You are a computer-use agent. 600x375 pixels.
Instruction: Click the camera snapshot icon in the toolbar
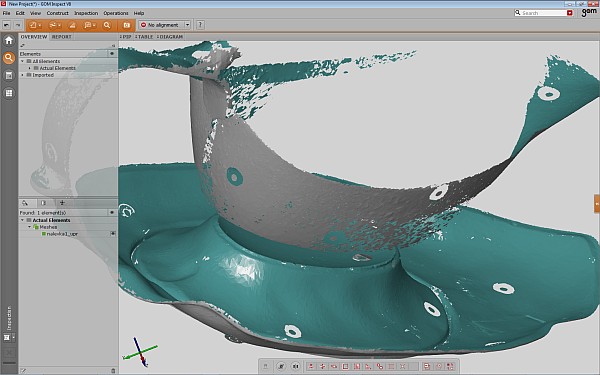tap(126, 25)
